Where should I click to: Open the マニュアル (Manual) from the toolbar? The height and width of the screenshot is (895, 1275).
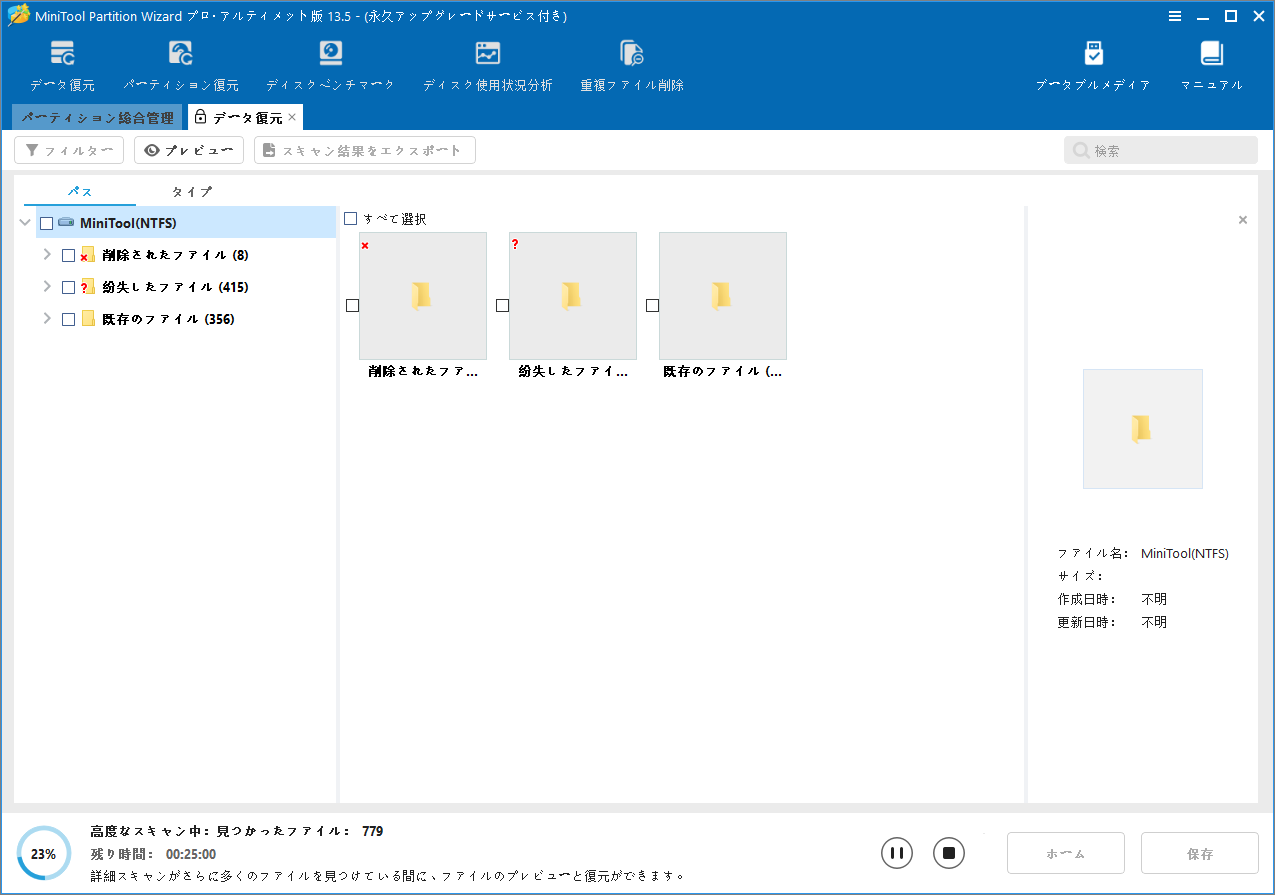coord(1210,63)
